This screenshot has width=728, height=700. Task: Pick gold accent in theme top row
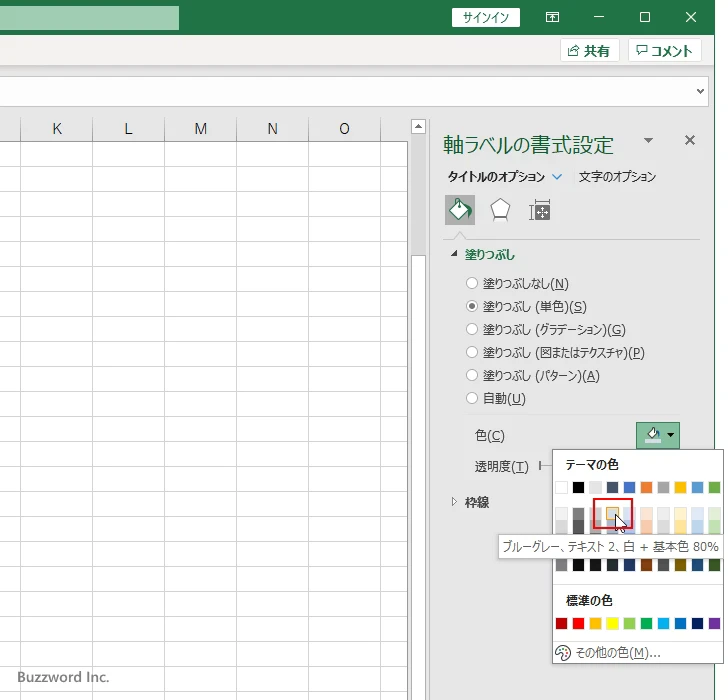tap(681, 487)
